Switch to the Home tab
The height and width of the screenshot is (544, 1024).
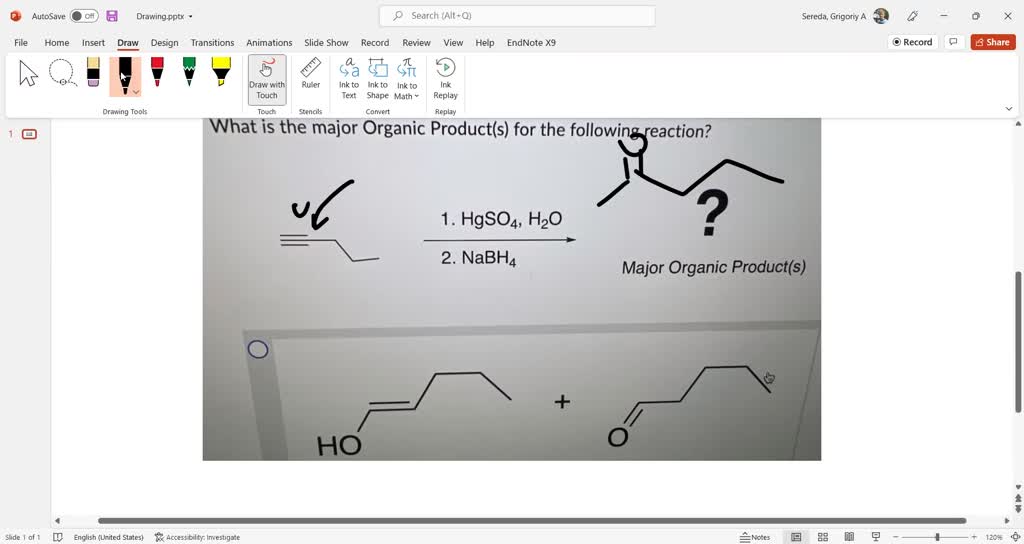(57, 42)
